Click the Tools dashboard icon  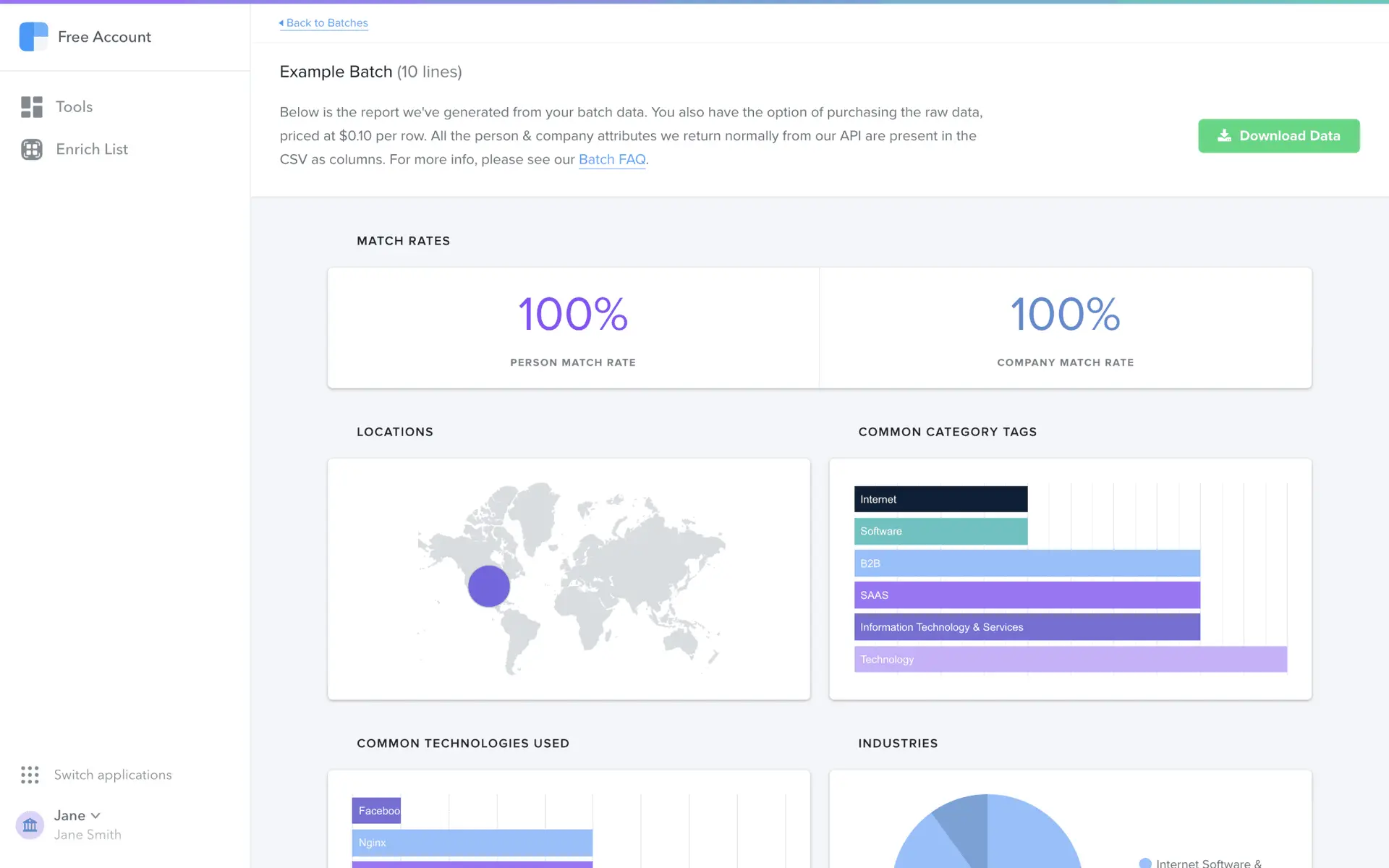31,107
